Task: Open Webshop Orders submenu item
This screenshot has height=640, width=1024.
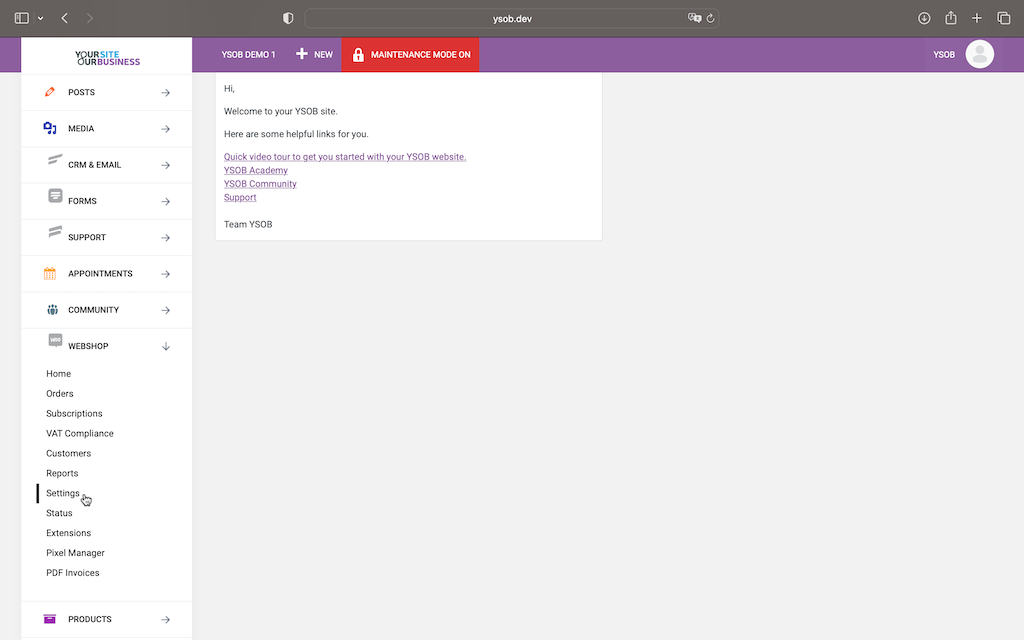Action: [x=59, y=393]
